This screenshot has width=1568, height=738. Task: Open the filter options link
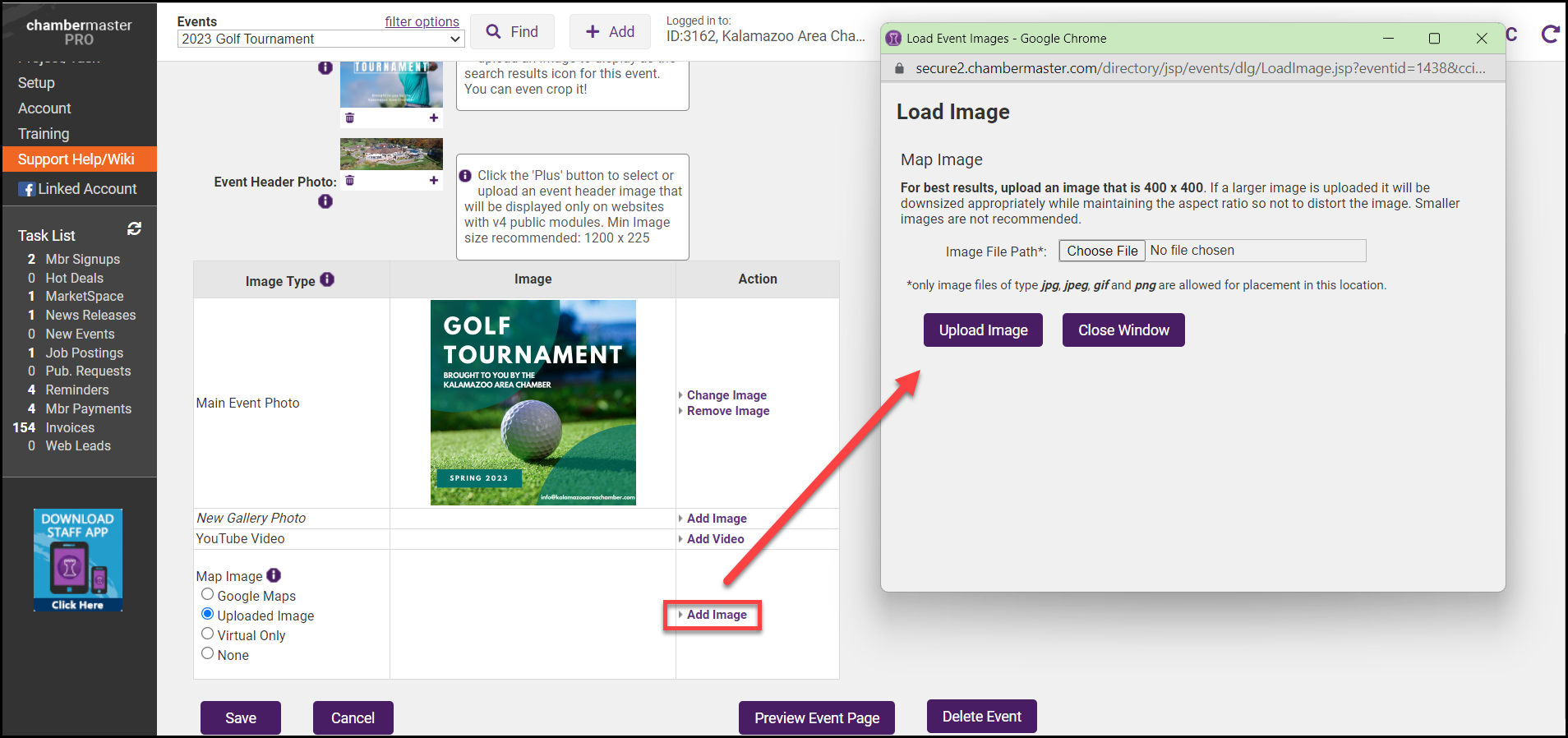(422, 21)
